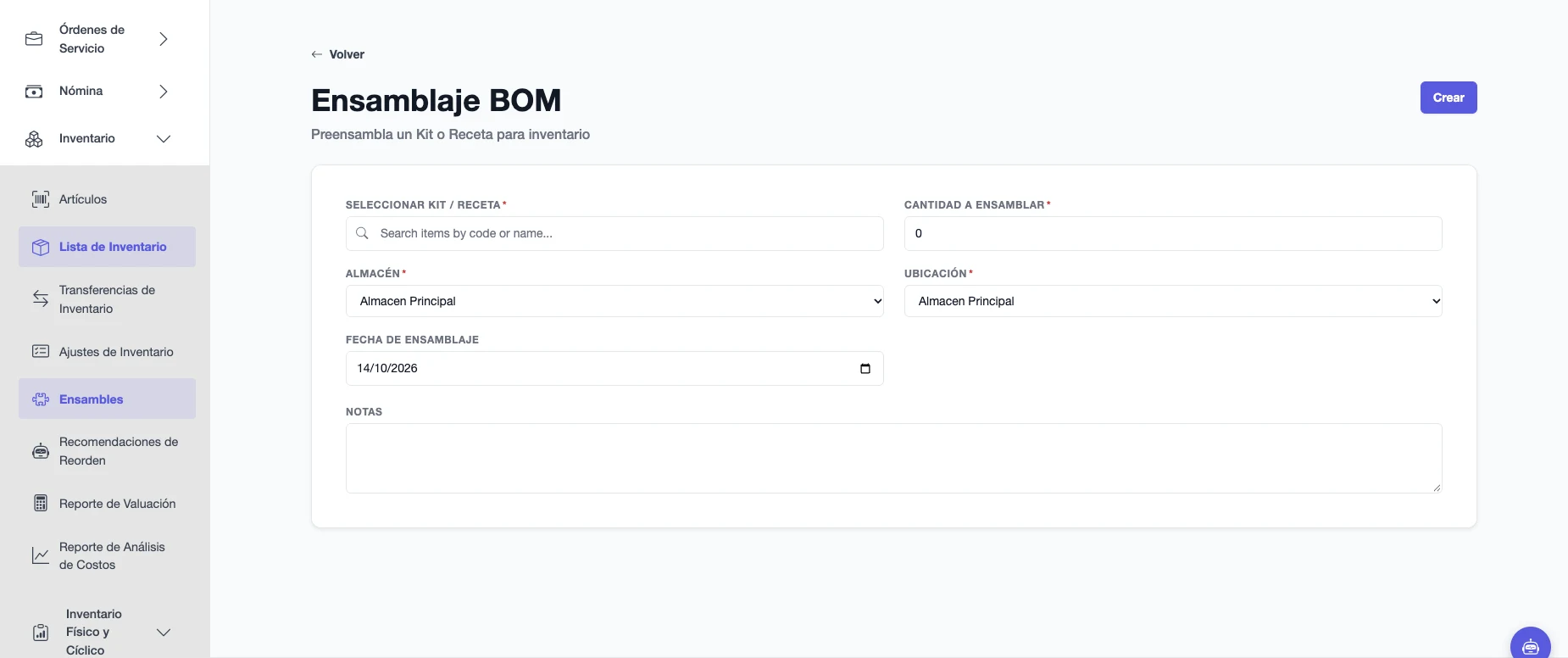Open Recomendaciones de Reorden page

[x=107, y=451]
